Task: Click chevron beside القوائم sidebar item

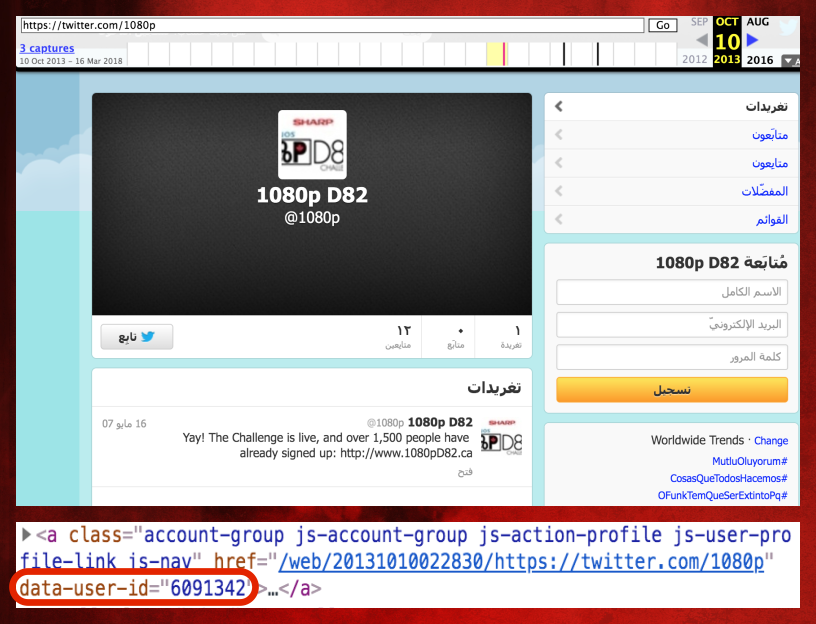Action: (558, 219)
